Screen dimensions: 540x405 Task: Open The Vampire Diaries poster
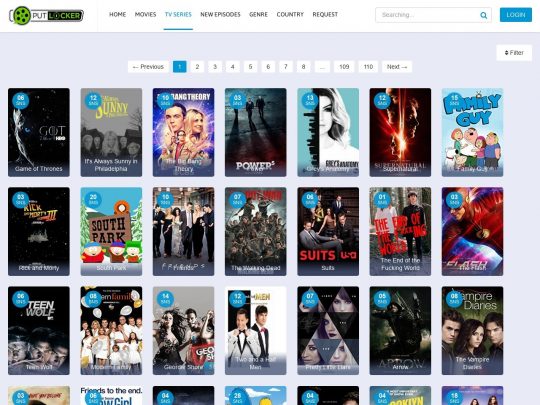pyautogui.click(x=472, y=331)
